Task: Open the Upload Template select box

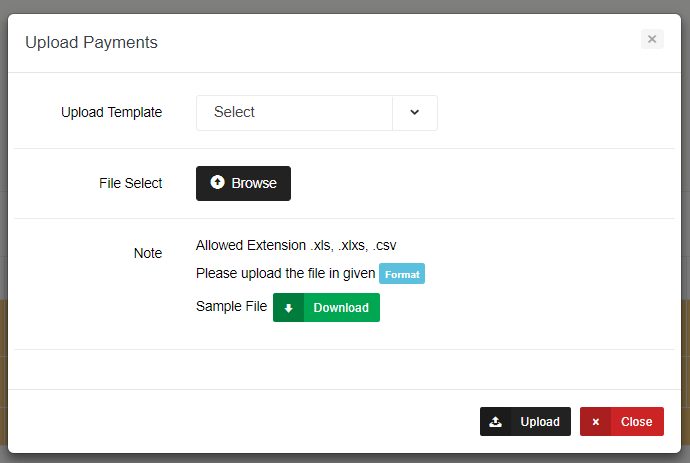Action: (x=295, y=113)
